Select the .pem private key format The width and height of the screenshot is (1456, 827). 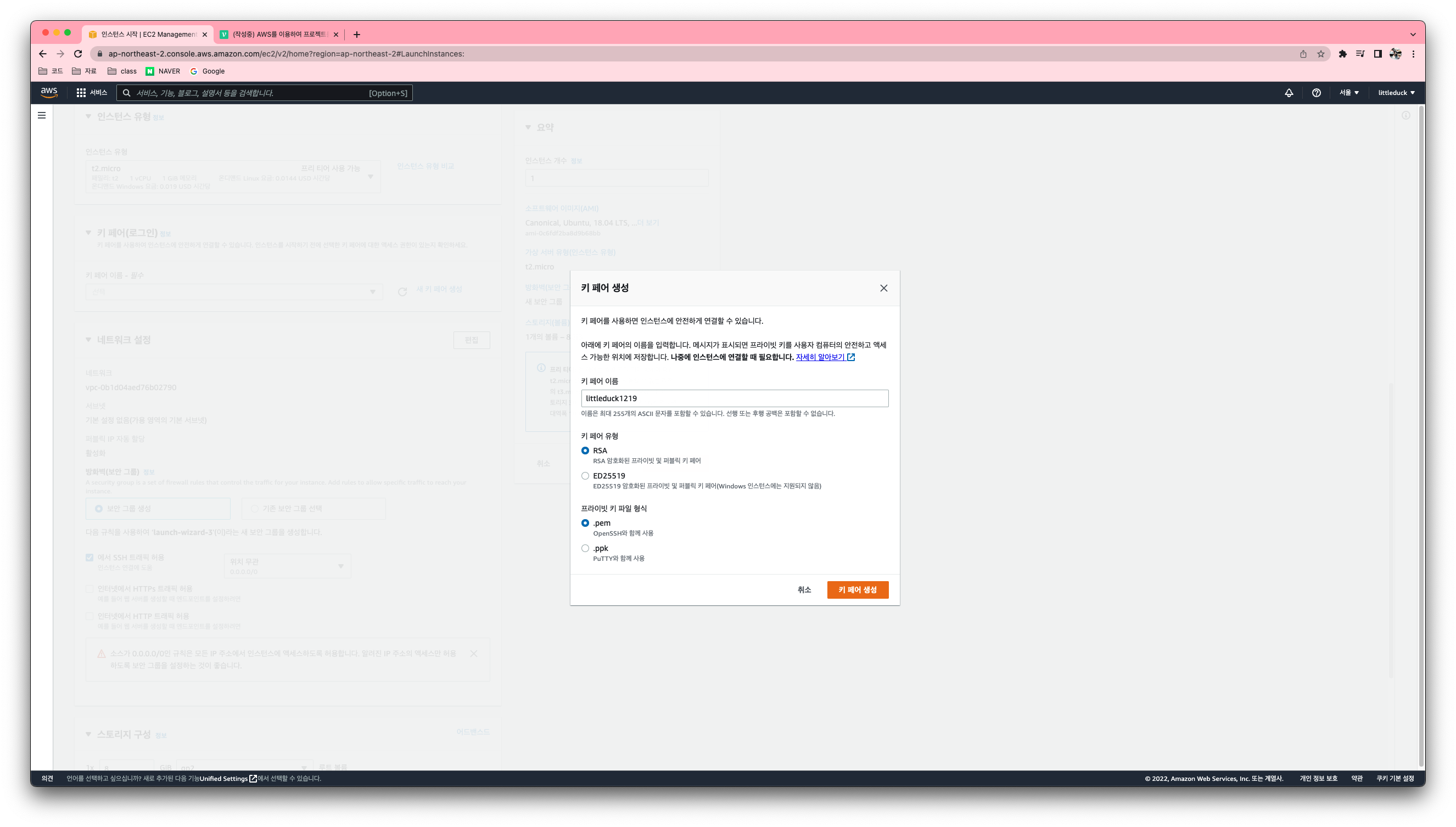(585, 523)
